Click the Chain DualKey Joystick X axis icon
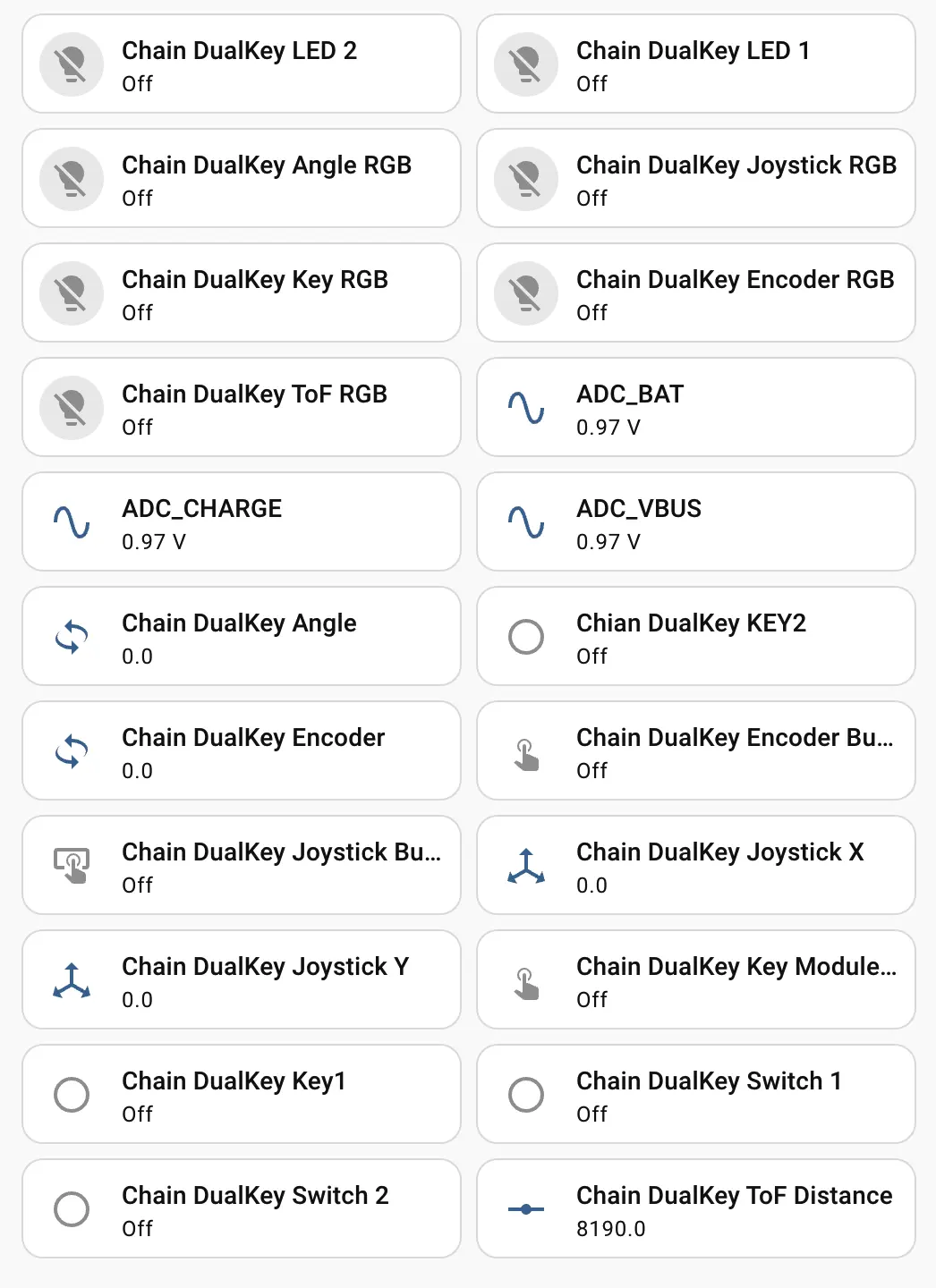936x1288 pixels. coord(526,866)
